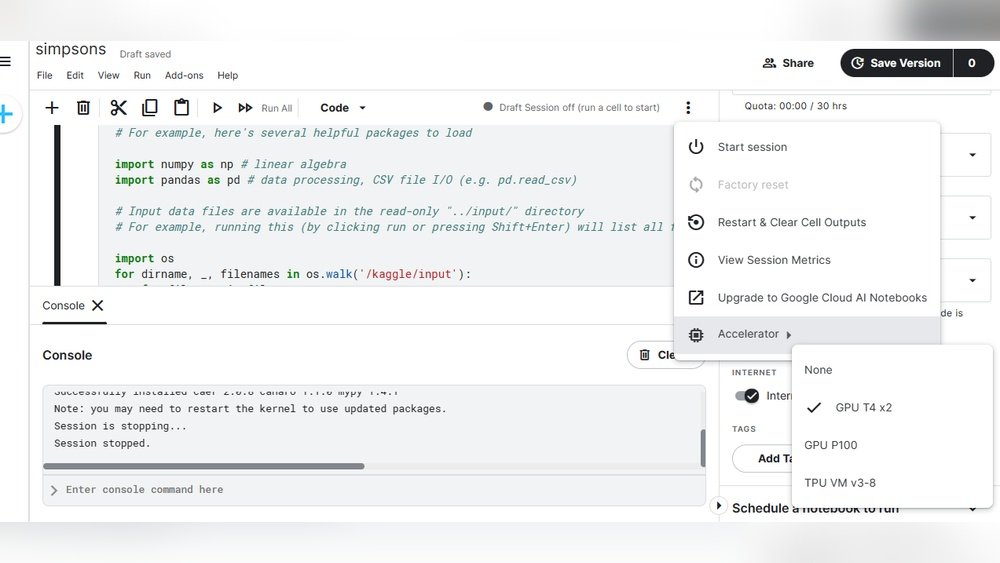The height and width of the screenshot is (563, 1000).
Task: Select GPU T4 x2 accelerator option
Action: 863,408
